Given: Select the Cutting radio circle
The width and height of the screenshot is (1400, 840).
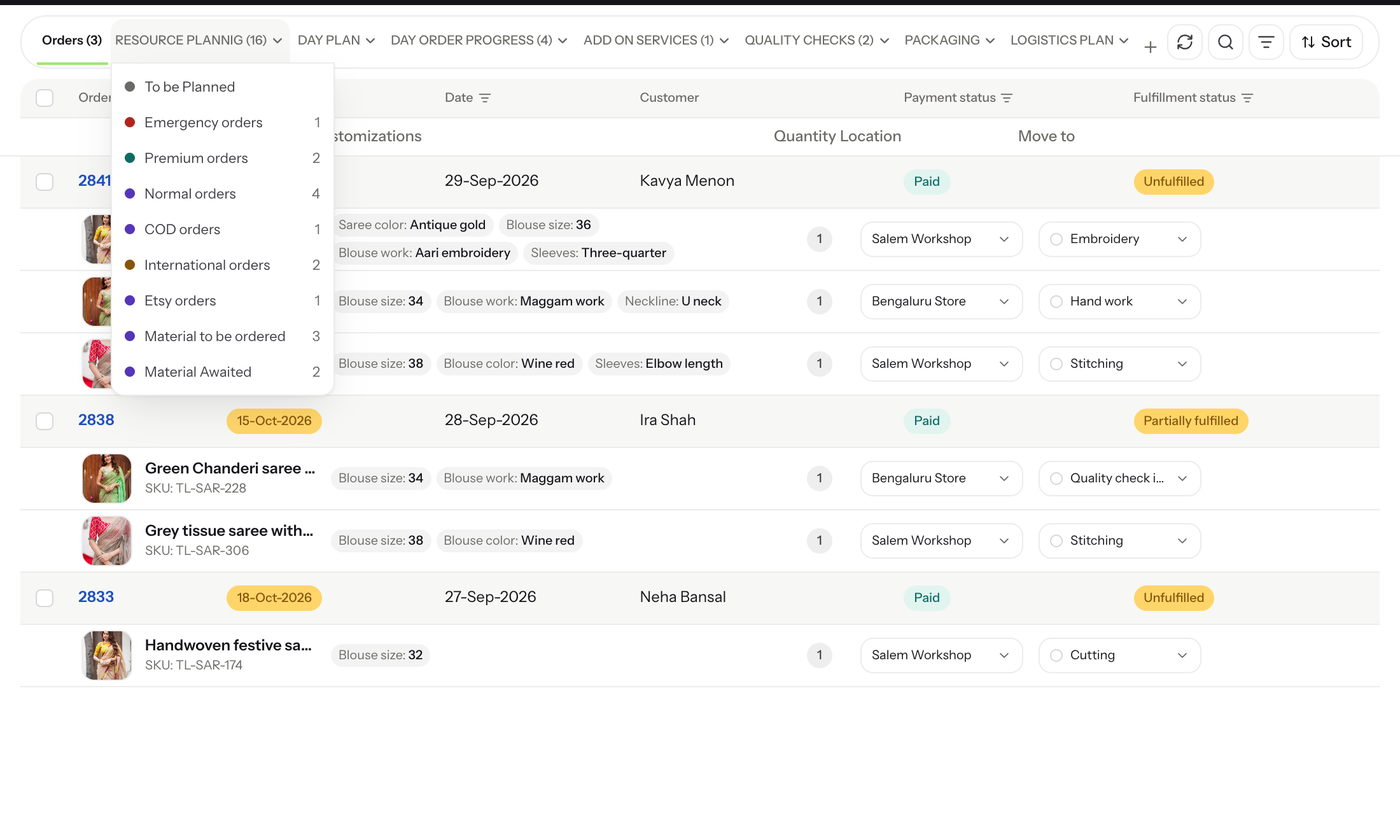Looking at the screenshot, I should [x=1056, y=655].
